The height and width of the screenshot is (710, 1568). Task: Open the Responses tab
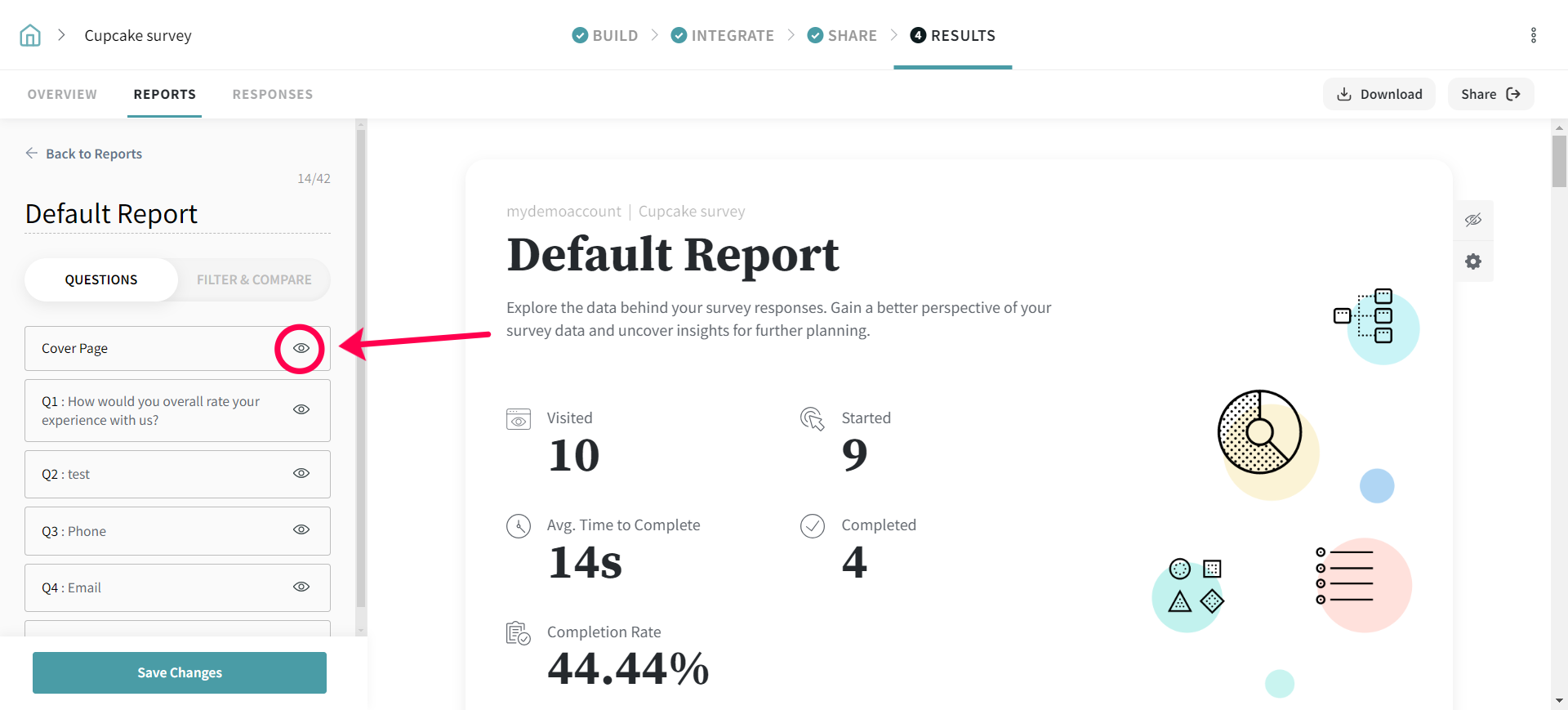(x=273, y=94)
